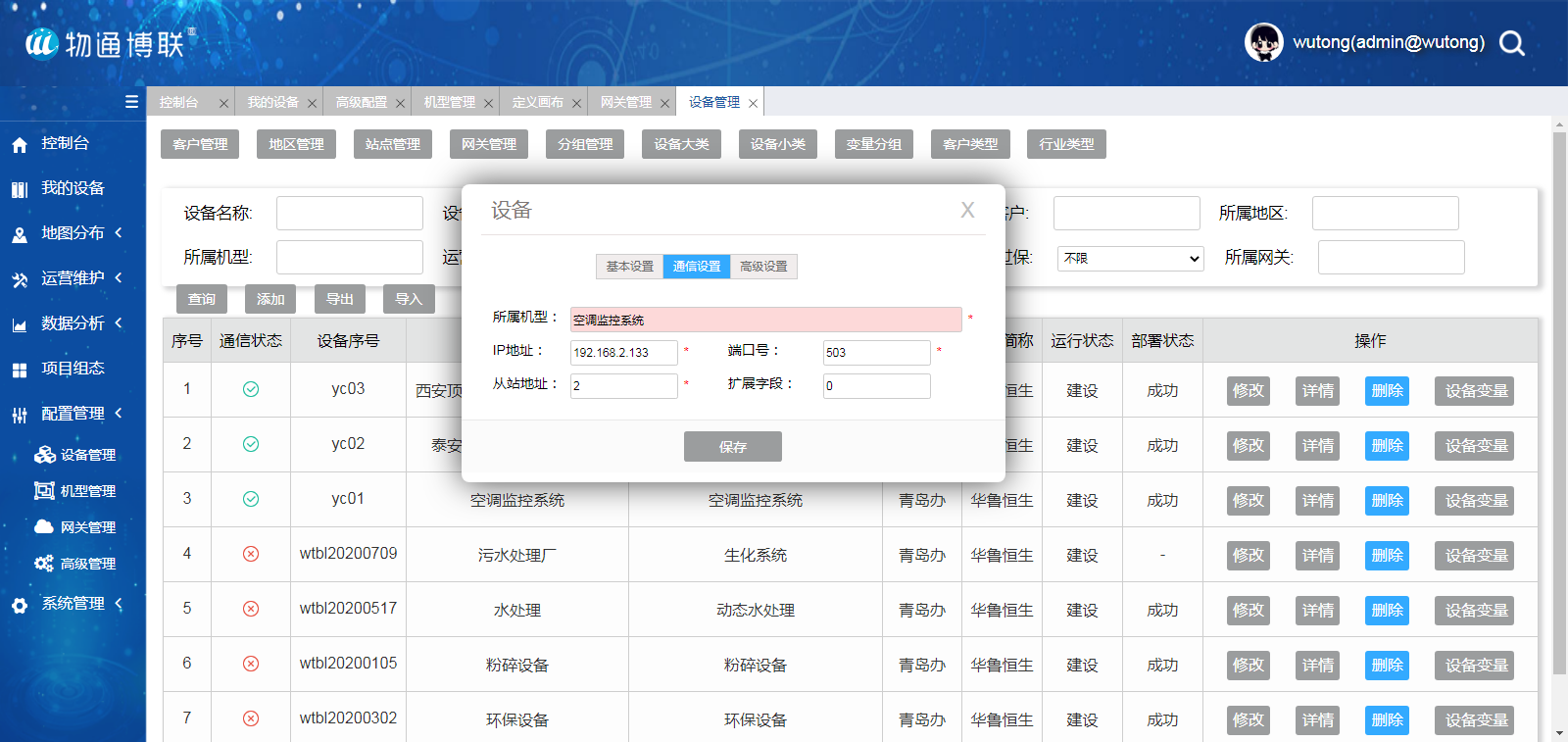Expand the 数据分析 sidebar menu chevron
1568x742 pixels.
[119, 322]
